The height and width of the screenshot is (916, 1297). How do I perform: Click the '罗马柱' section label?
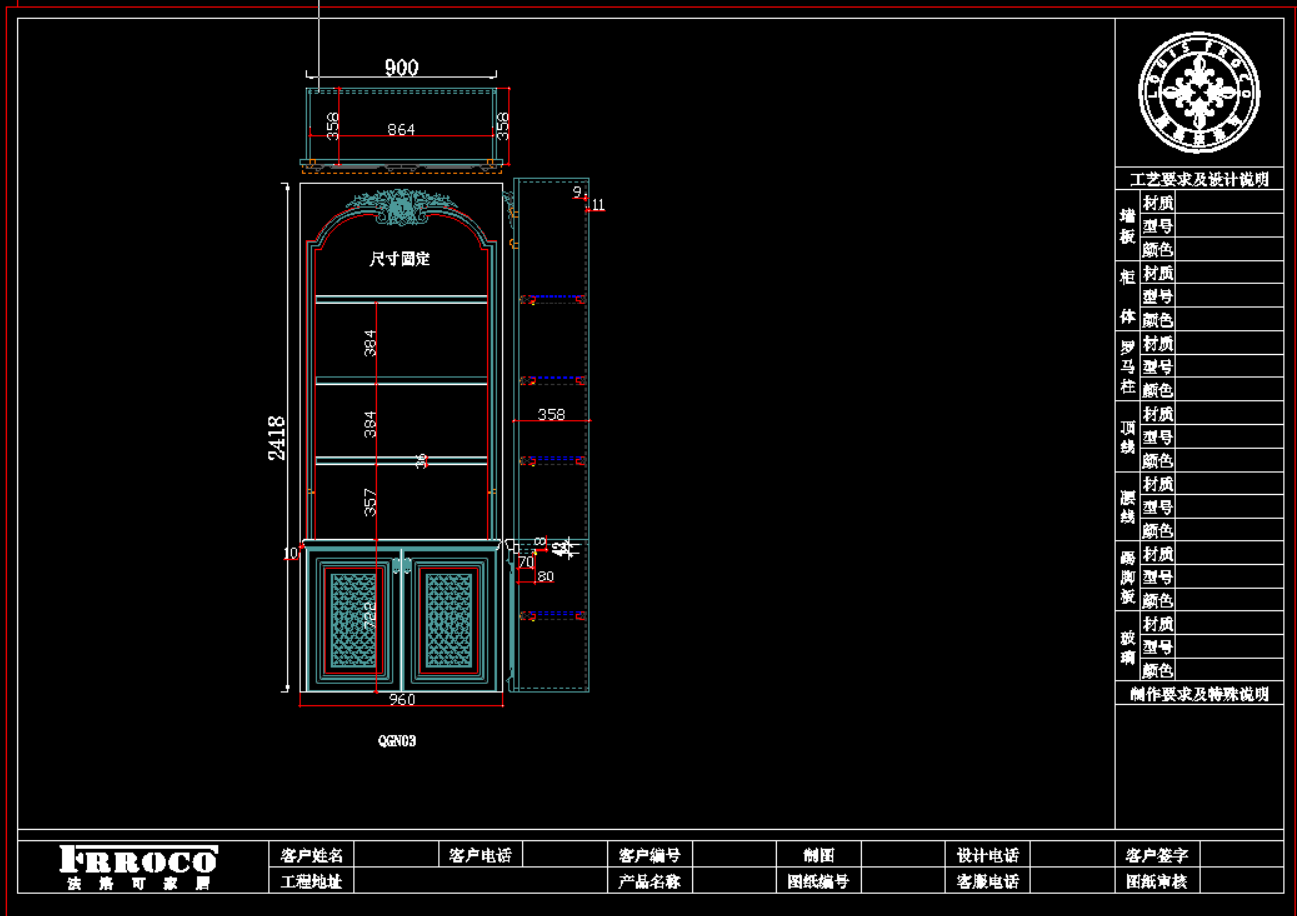click(1128, 366)
